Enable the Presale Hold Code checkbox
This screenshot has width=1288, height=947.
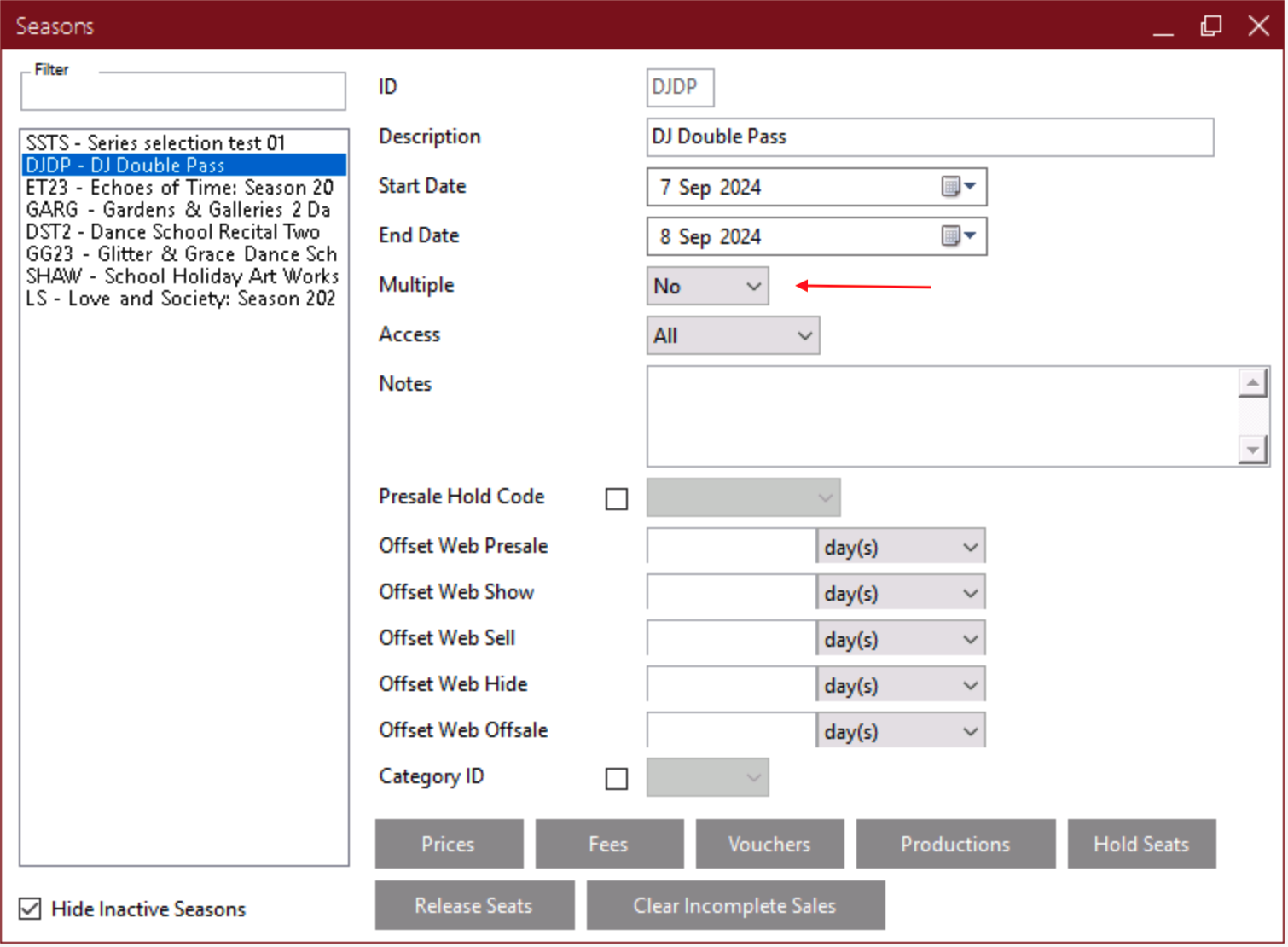[617, 498]
